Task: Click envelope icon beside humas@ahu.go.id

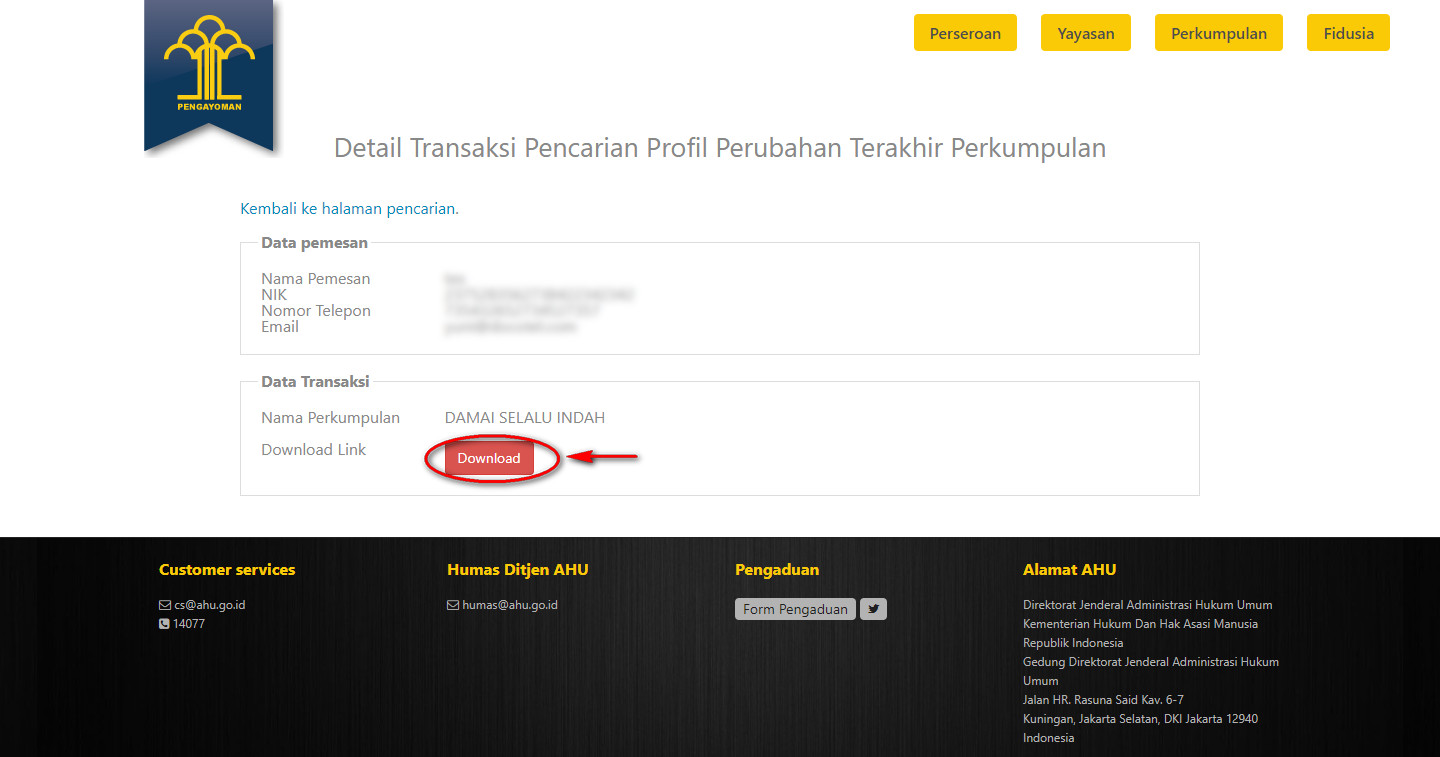Action: click(453, 605)
